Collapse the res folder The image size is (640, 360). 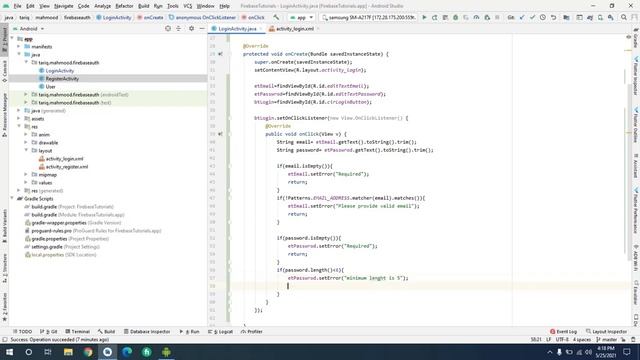(x=19, y=127)
